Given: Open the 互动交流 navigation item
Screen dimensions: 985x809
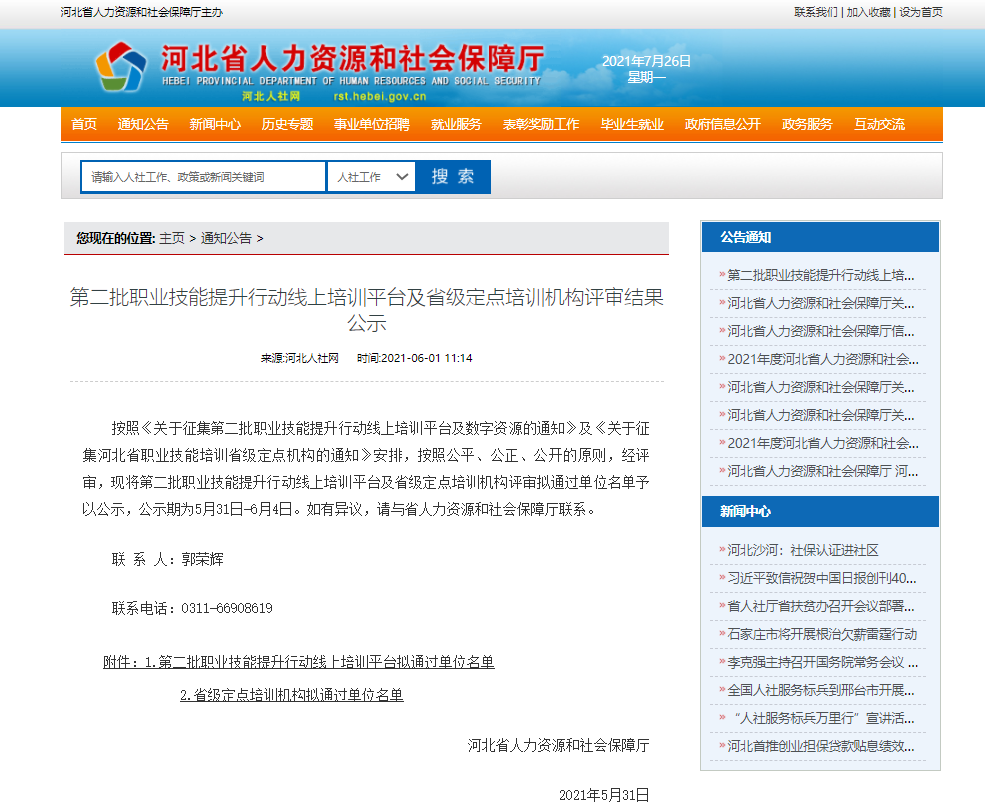Looking at the screenshot, I should point(879,124).
